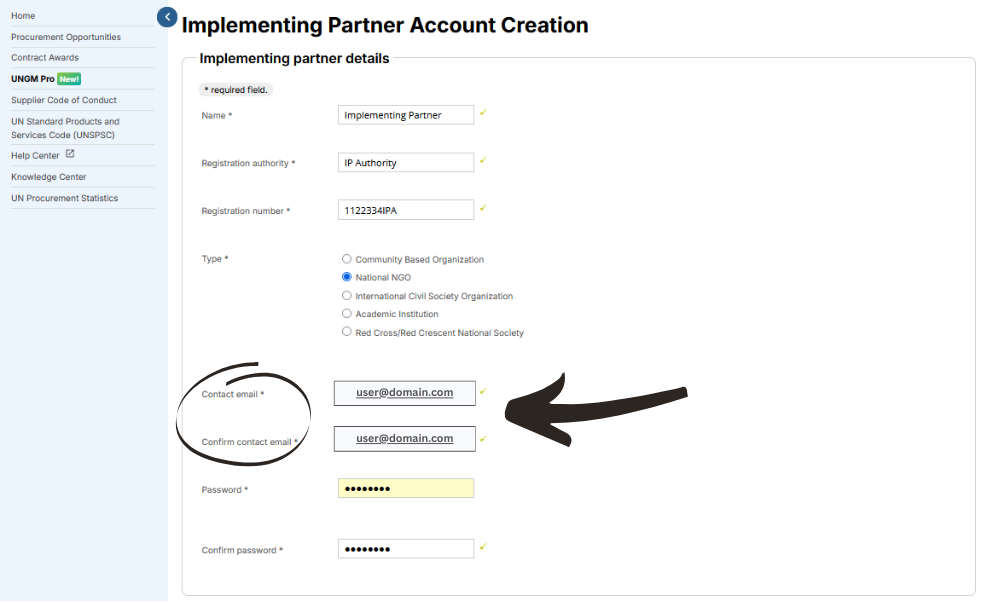Focus the Registration number input field
982x603 pixels.
pyautogui.click(x=406, y=210)
